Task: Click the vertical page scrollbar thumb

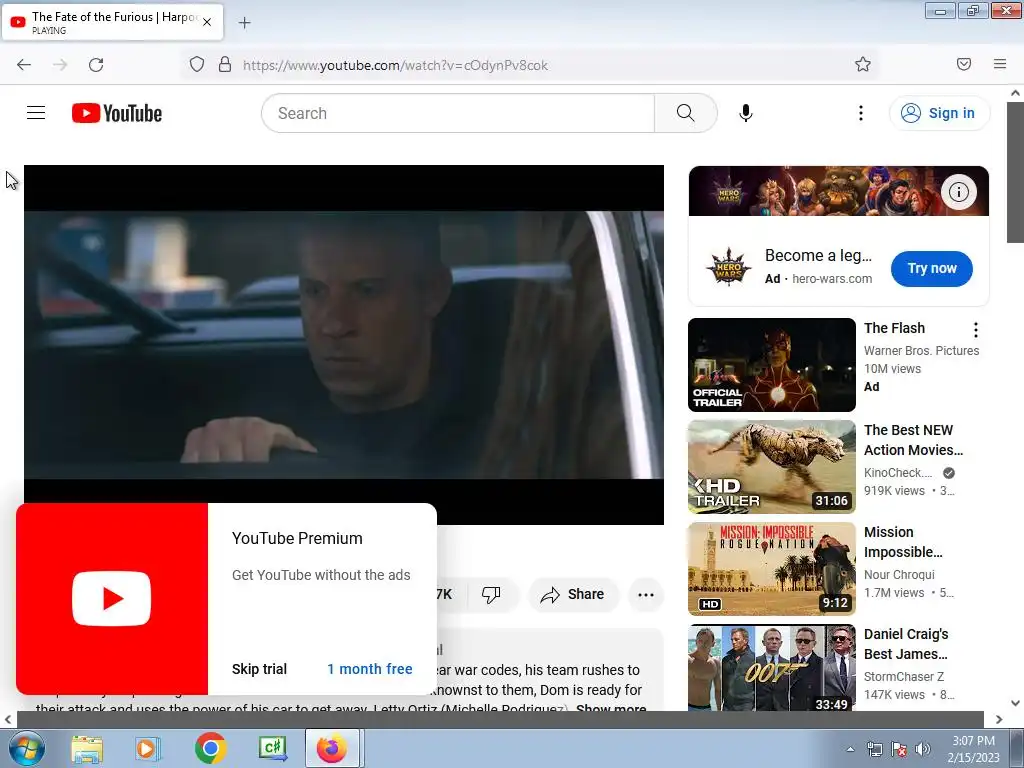Action: pos(1015,172)
